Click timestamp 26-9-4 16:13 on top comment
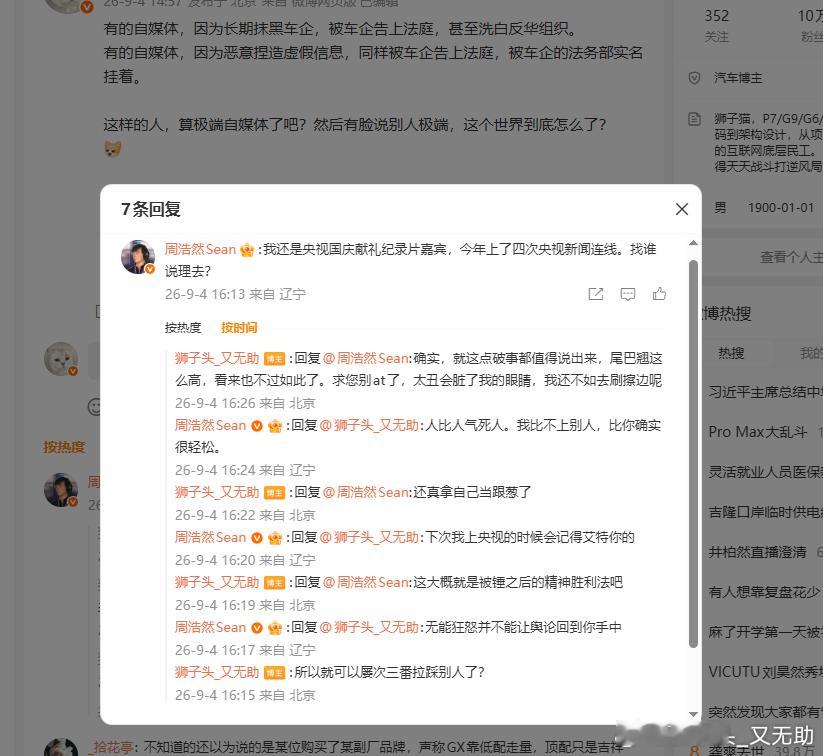Image resolution: width=823 pixels, height=756 pixels. pyautogui.click(x=205, y=295)
